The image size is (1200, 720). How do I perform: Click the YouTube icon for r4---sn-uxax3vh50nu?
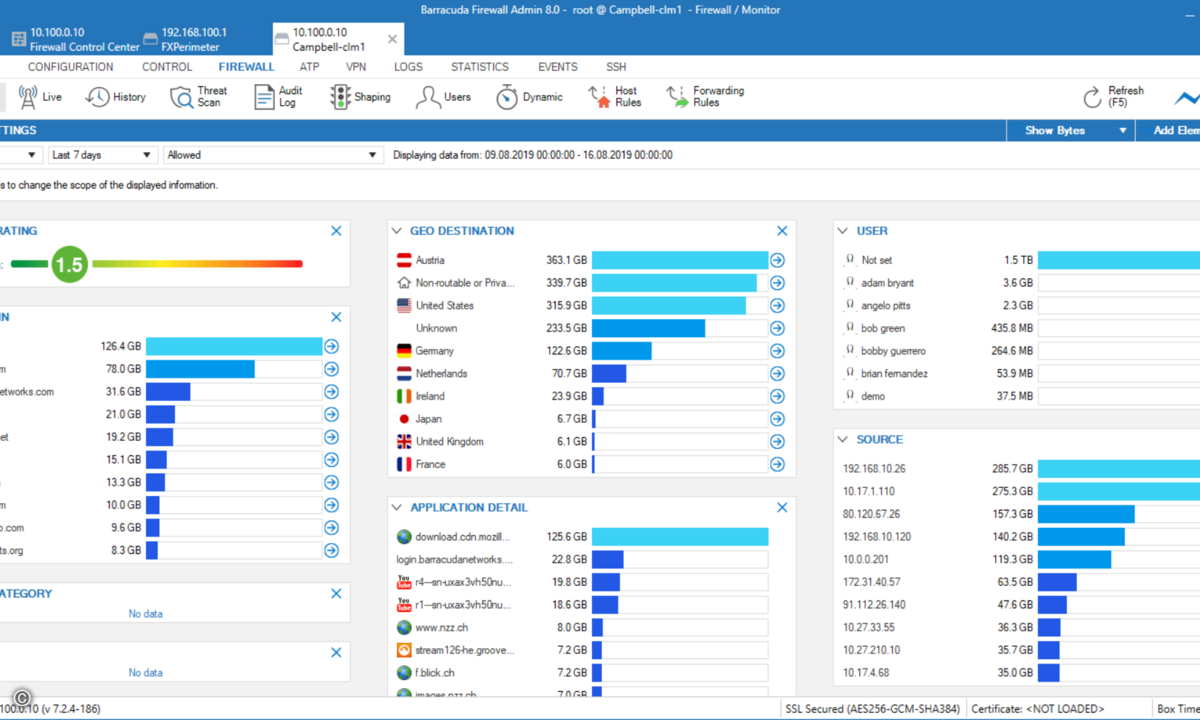(x=404, y=582)
